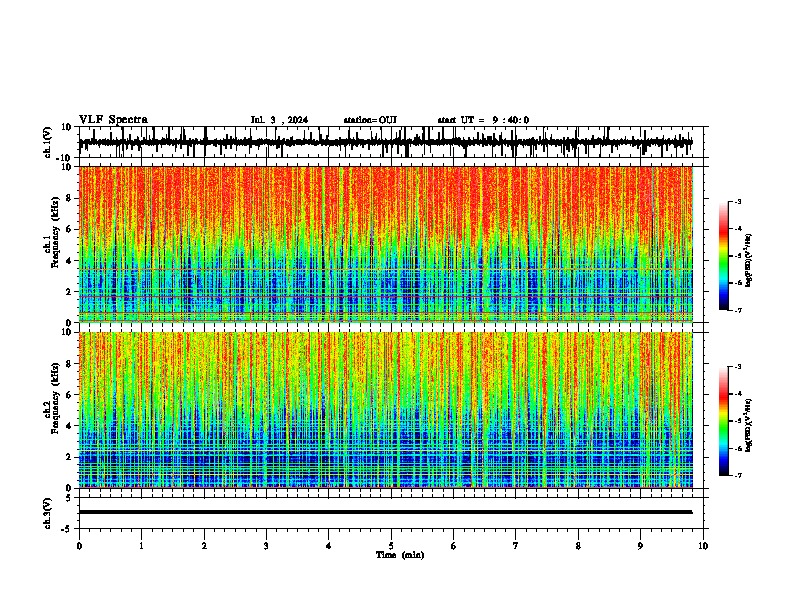Image resolution: width=792 pixels, height=612 pixels.
Task: Click the "VLF Spectra" plot title
Action: click(x=113, y=120)
